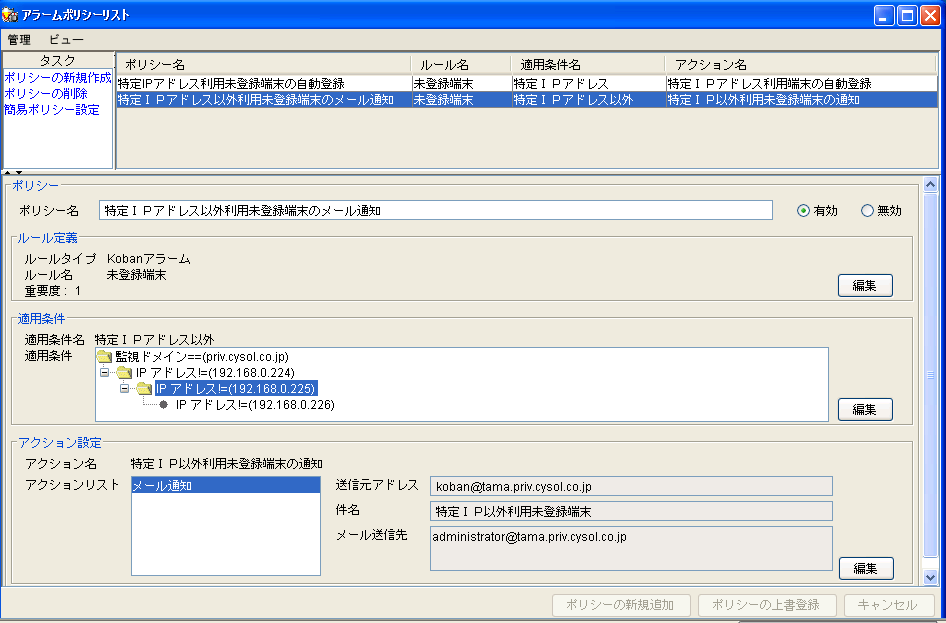This screenshot has height=623, width=946.
Task: Click the 編集 button in ルール定義 section
Action: (x=864, y=285)
